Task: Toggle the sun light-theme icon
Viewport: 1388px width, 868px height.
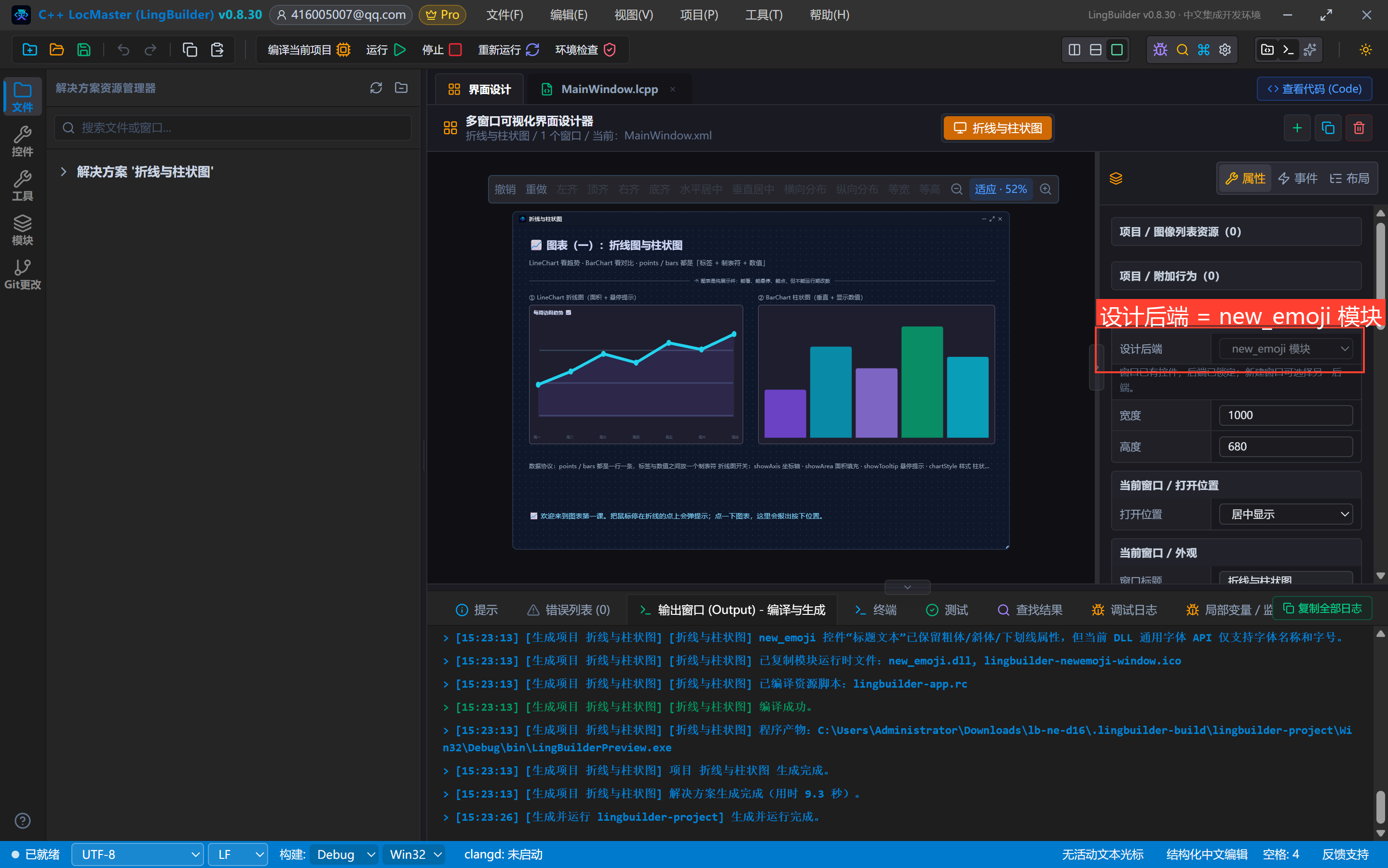Action: pyautogui.click(x=1366, y=50)
